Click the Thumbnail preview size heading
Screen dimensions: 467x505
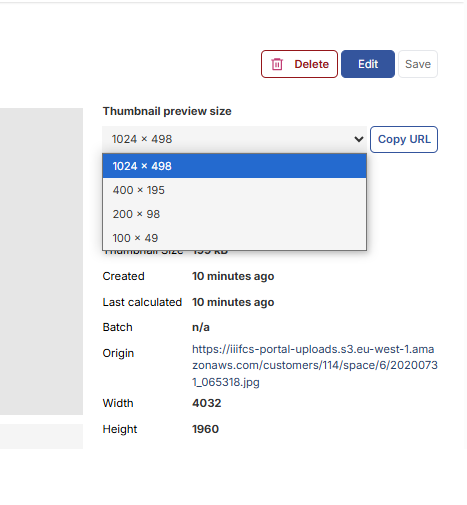pos(167,111)
